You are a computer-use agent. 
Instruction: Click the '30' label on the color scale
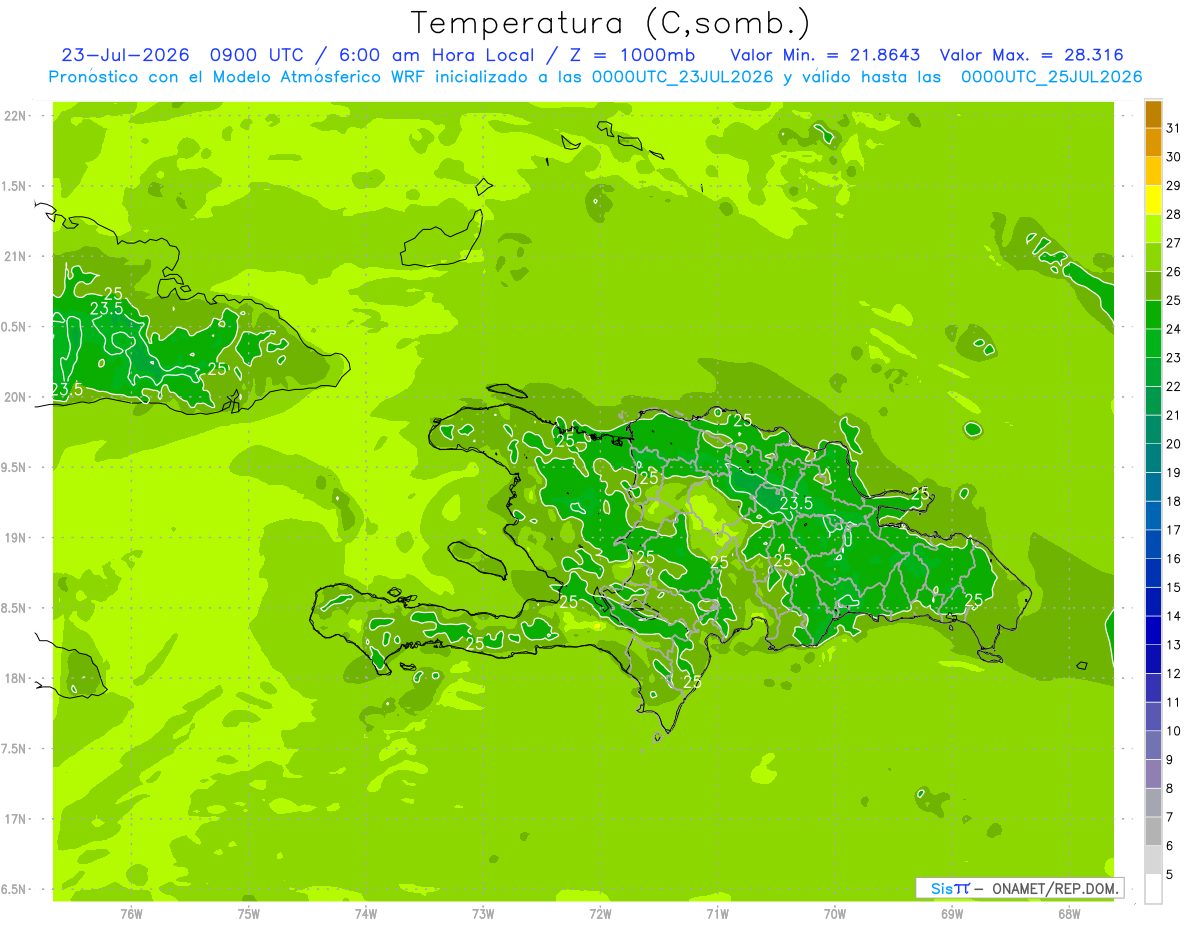(1173, 157)
